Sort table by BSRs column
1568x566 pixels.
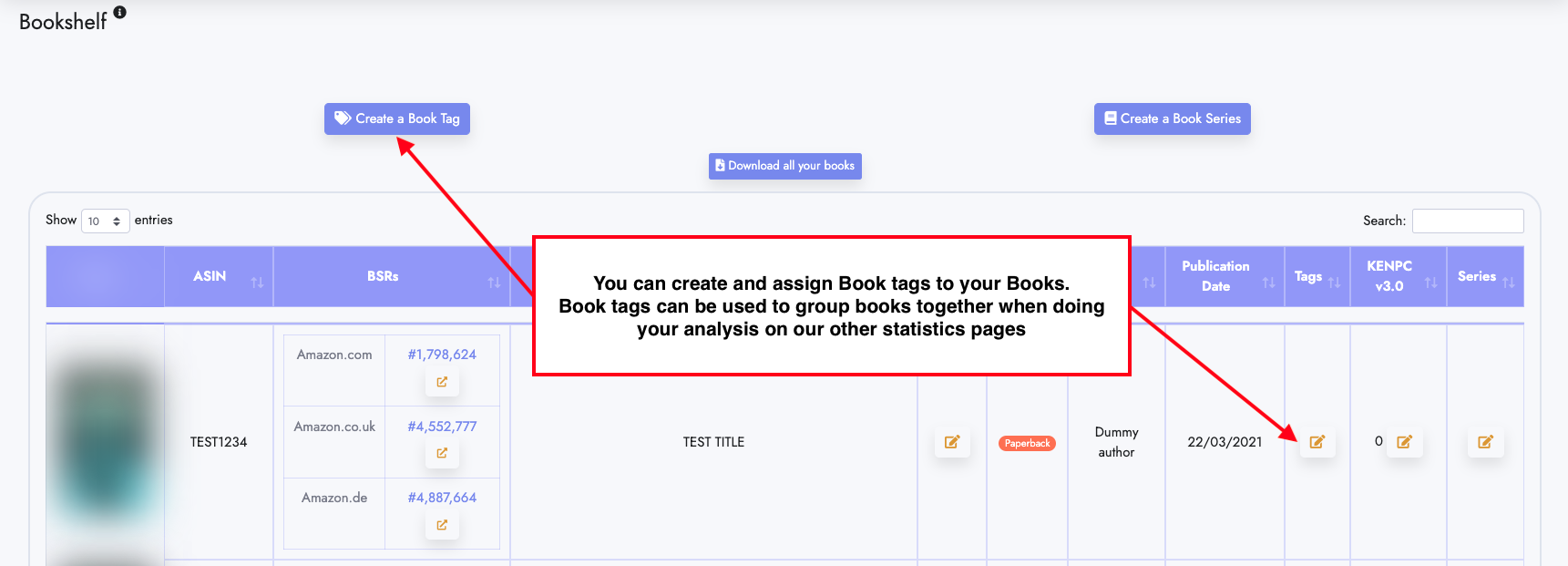coord(392,276)
